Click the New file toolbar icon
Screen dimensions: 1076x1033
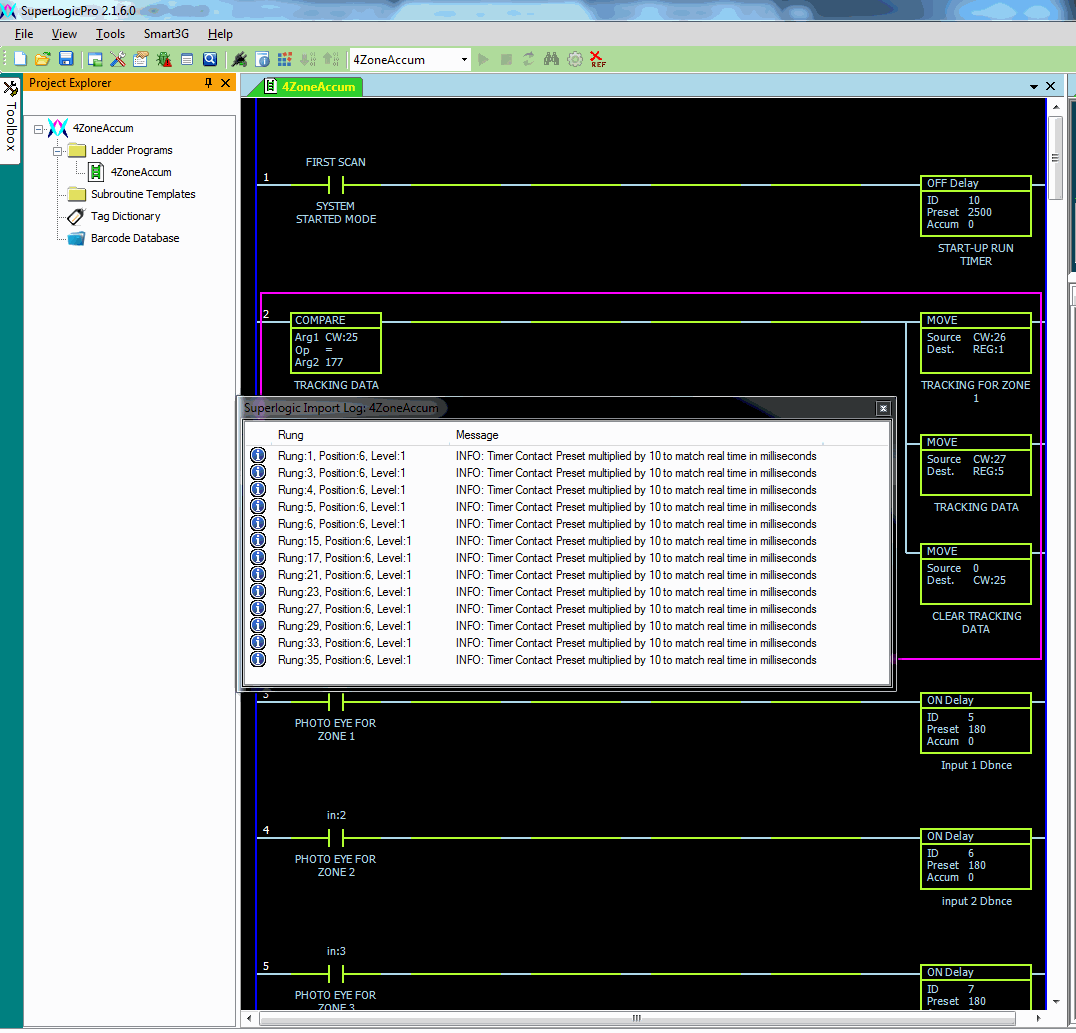click(20, 60)
